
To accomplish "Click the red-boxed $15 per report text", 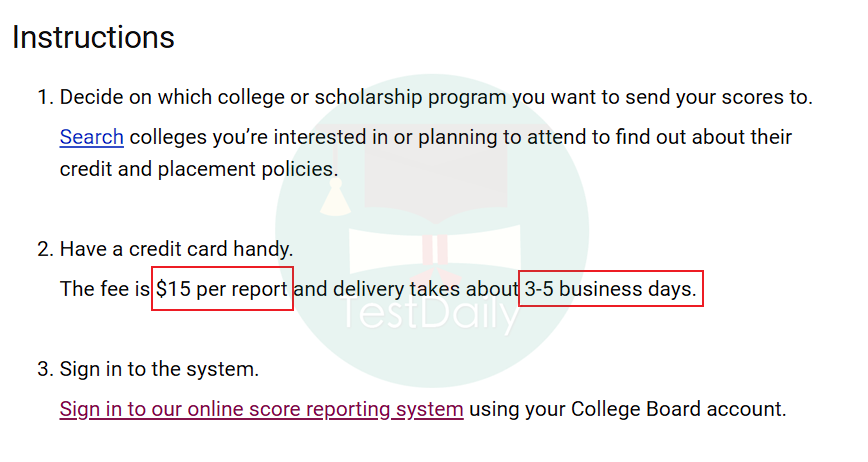I will [222, 289].
